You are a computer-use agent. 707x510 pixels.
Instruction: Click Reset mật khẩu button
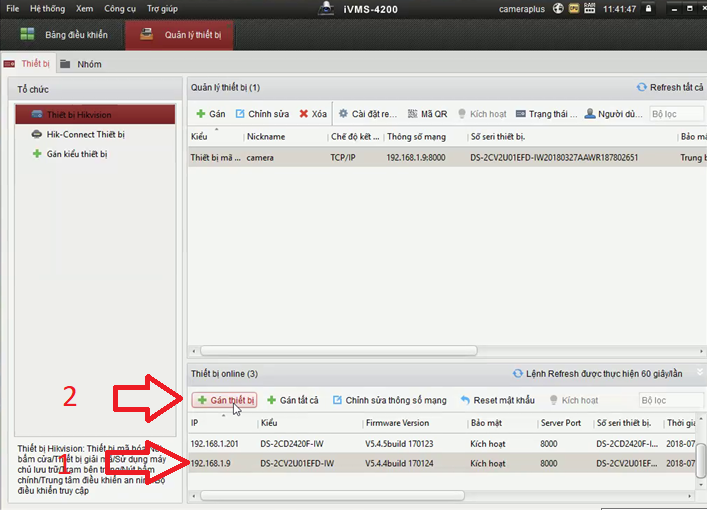pyautogui.click(x=497, y=400)
